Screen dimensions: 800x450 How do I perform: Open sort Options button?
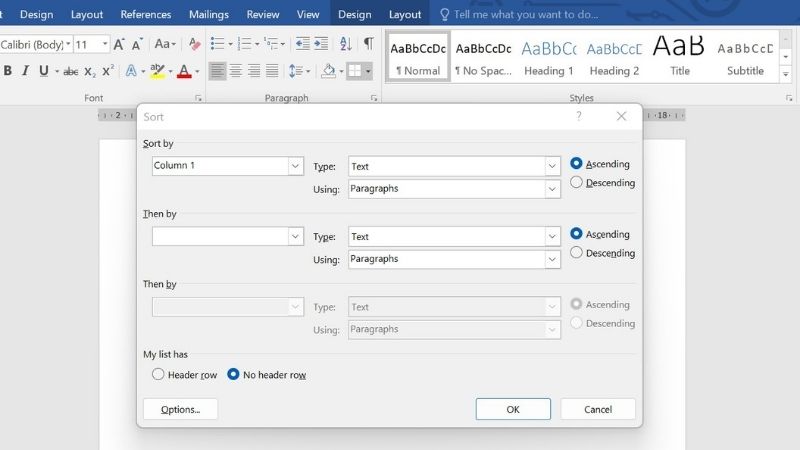181,409
